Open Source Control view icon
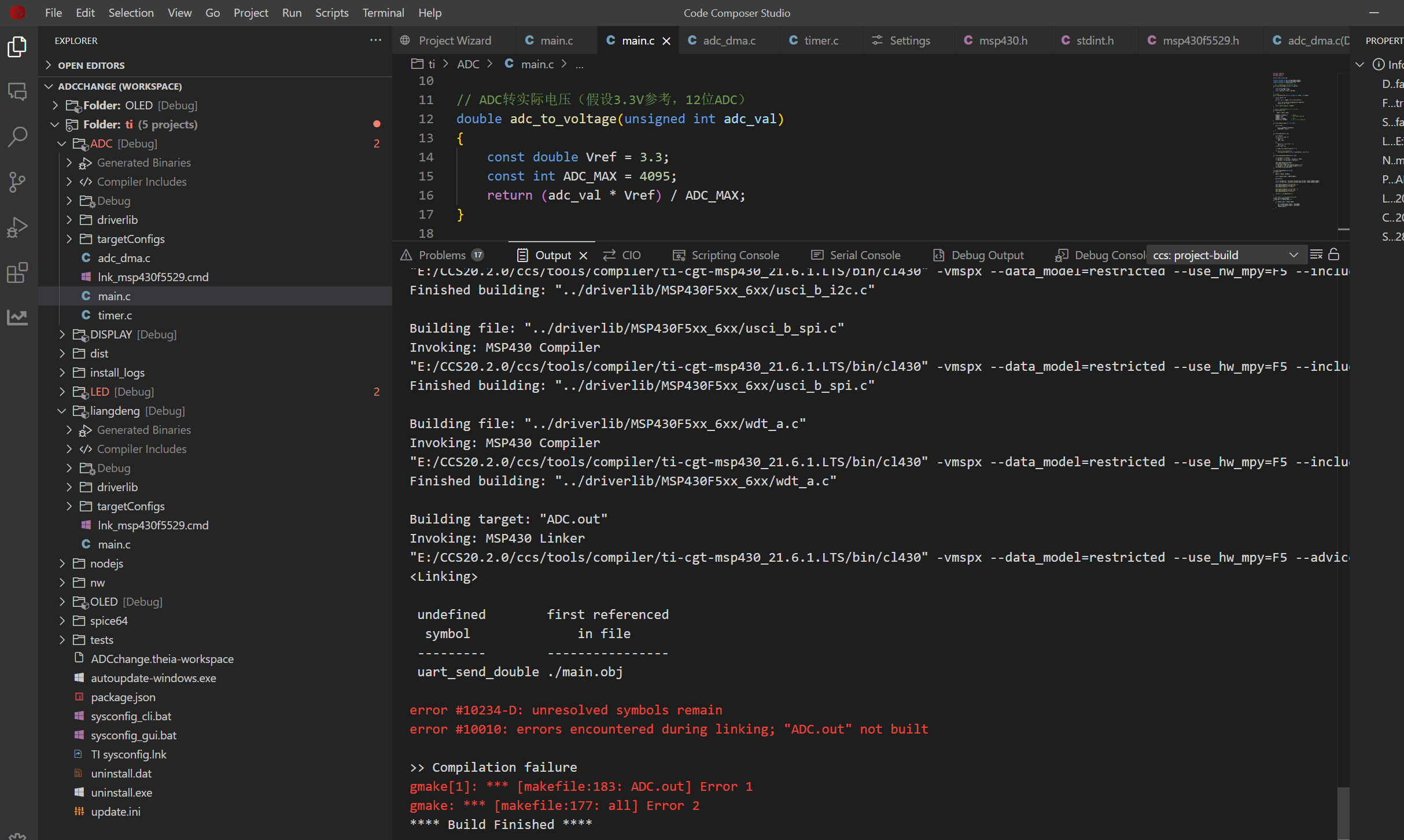Image resolution: width=1404 pixels, height=840 pixels. point(17,182)
